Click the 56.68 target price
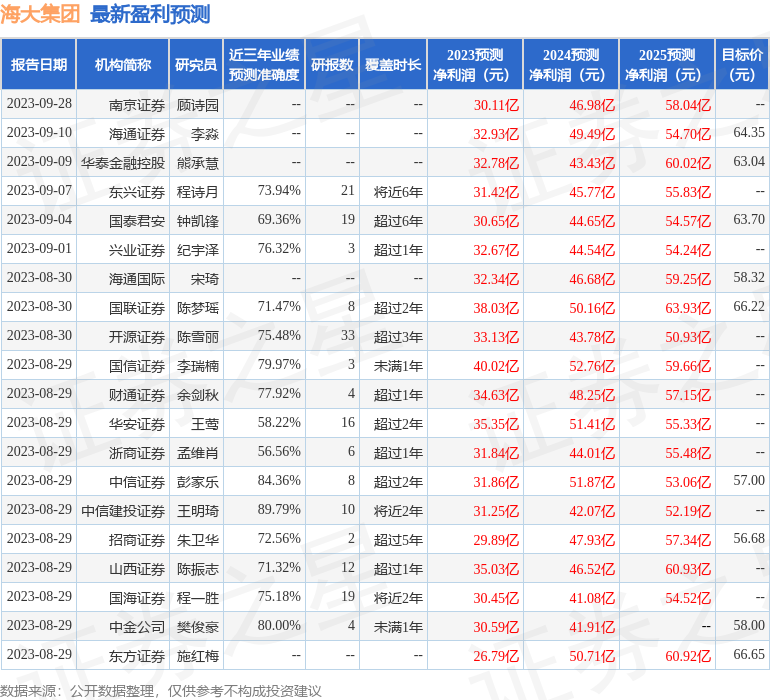 [x=749, y=538]
